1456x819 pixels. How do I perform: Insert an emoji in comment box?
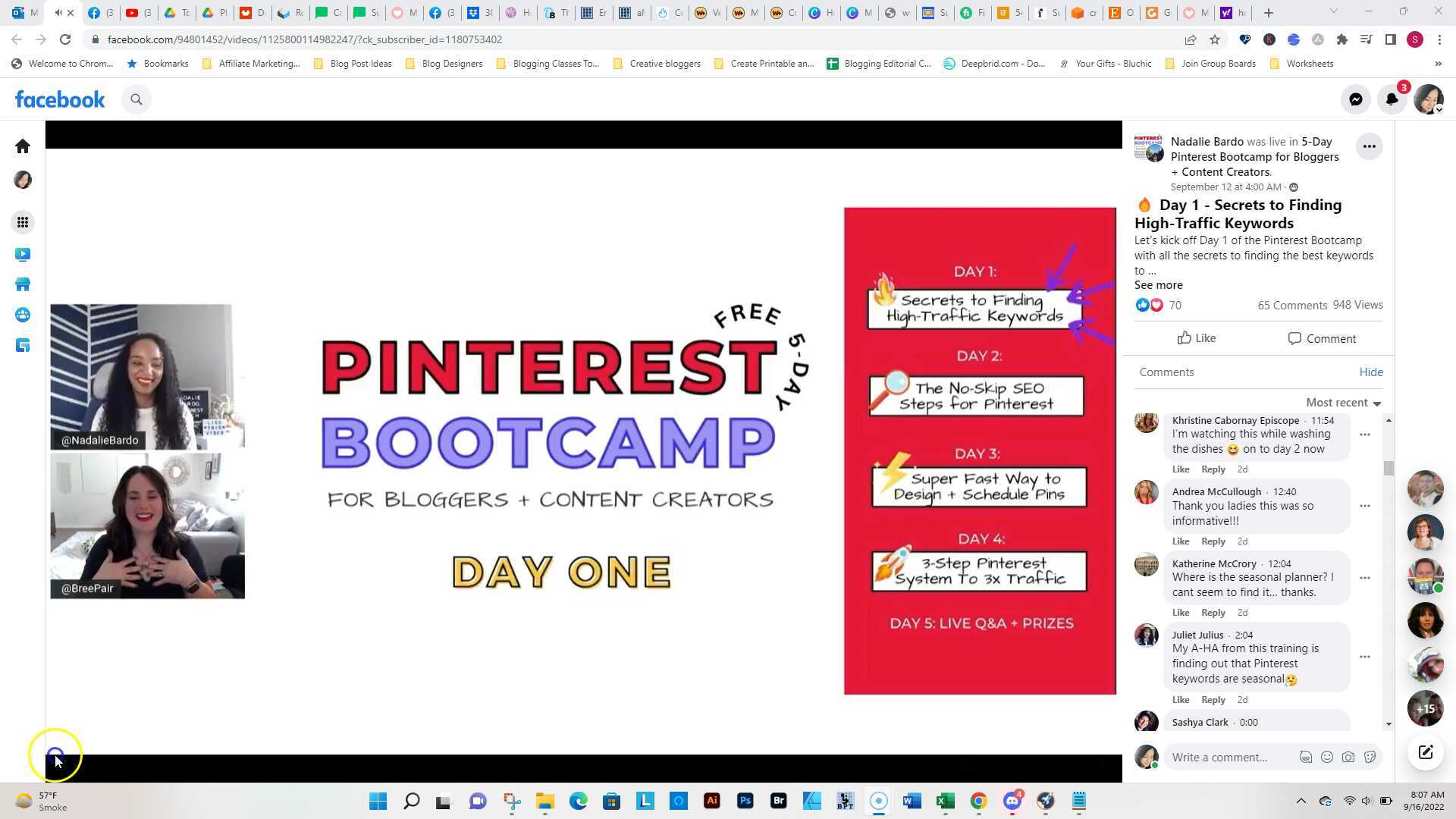(1326, 757)
